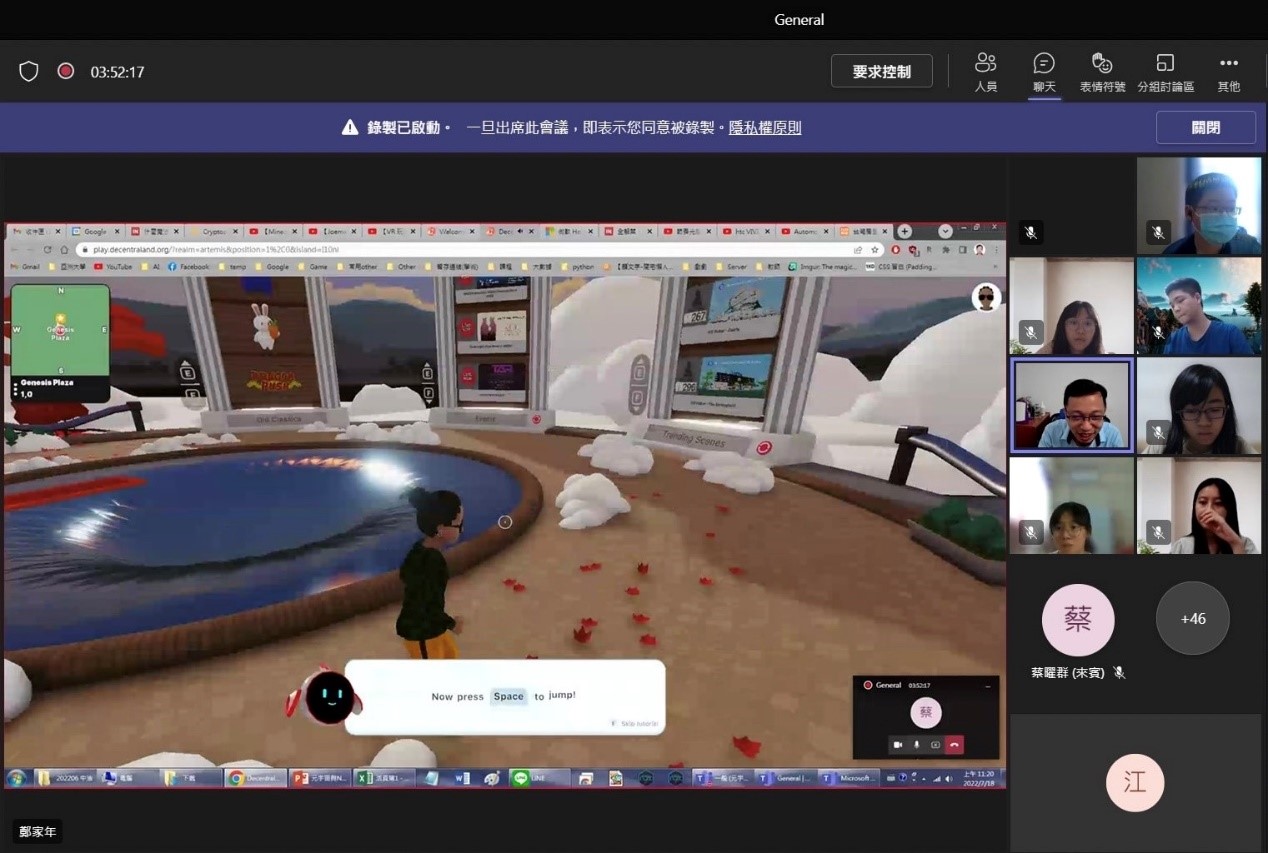
Task: Open the LINE taskbar item
Action: point(539,778)
